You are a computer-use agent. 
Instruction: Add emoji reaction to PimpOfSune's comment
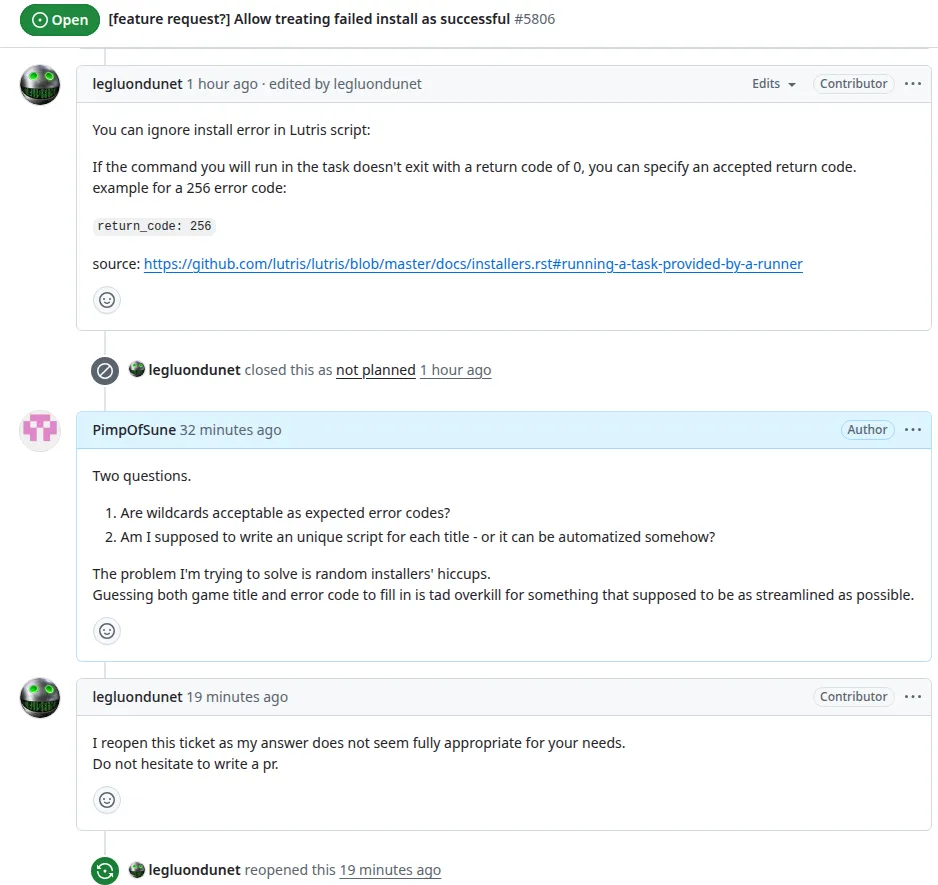pos(106,631)
